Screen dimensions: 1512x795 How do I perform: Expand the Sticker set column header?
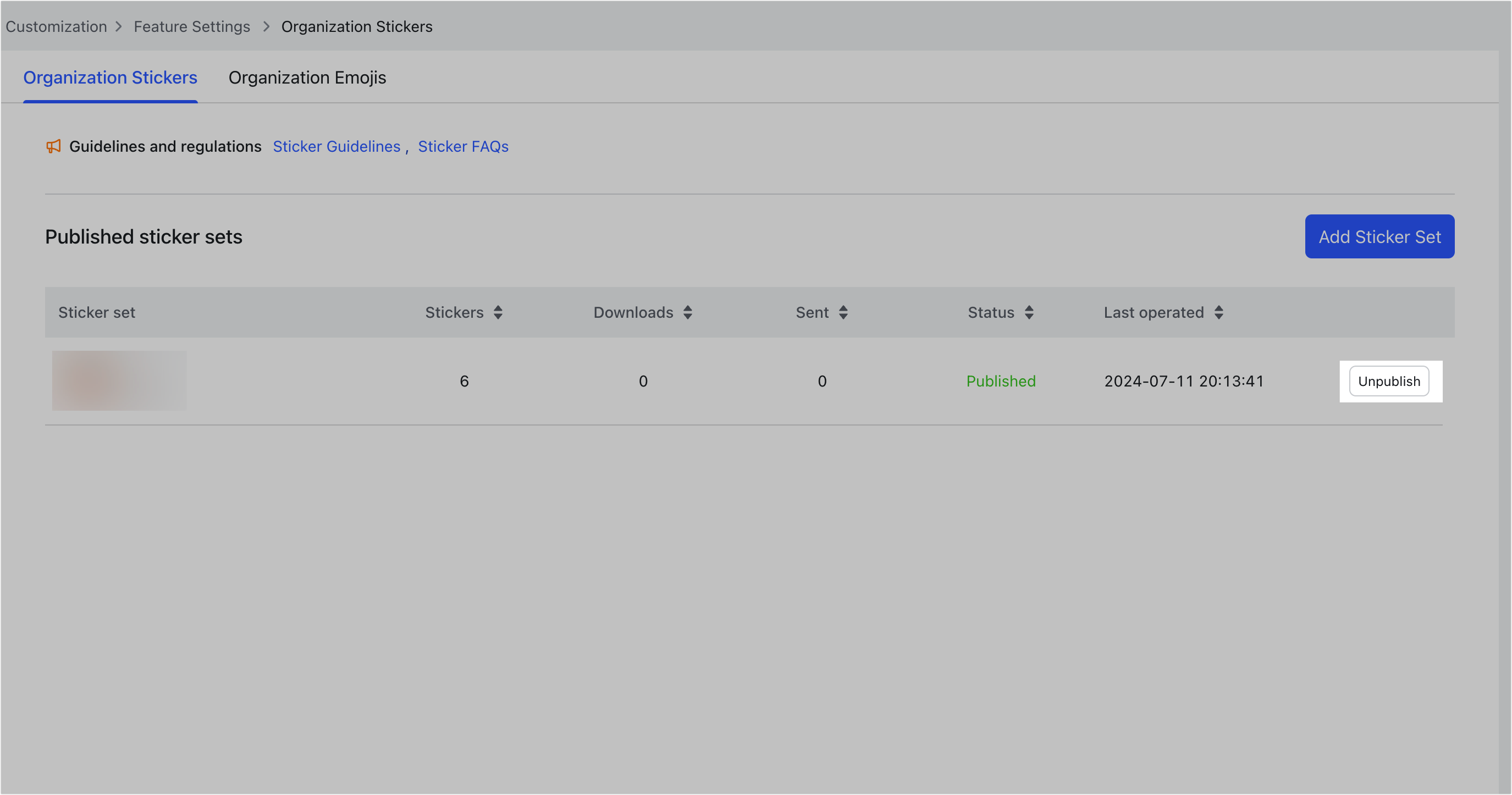[97, 312]
